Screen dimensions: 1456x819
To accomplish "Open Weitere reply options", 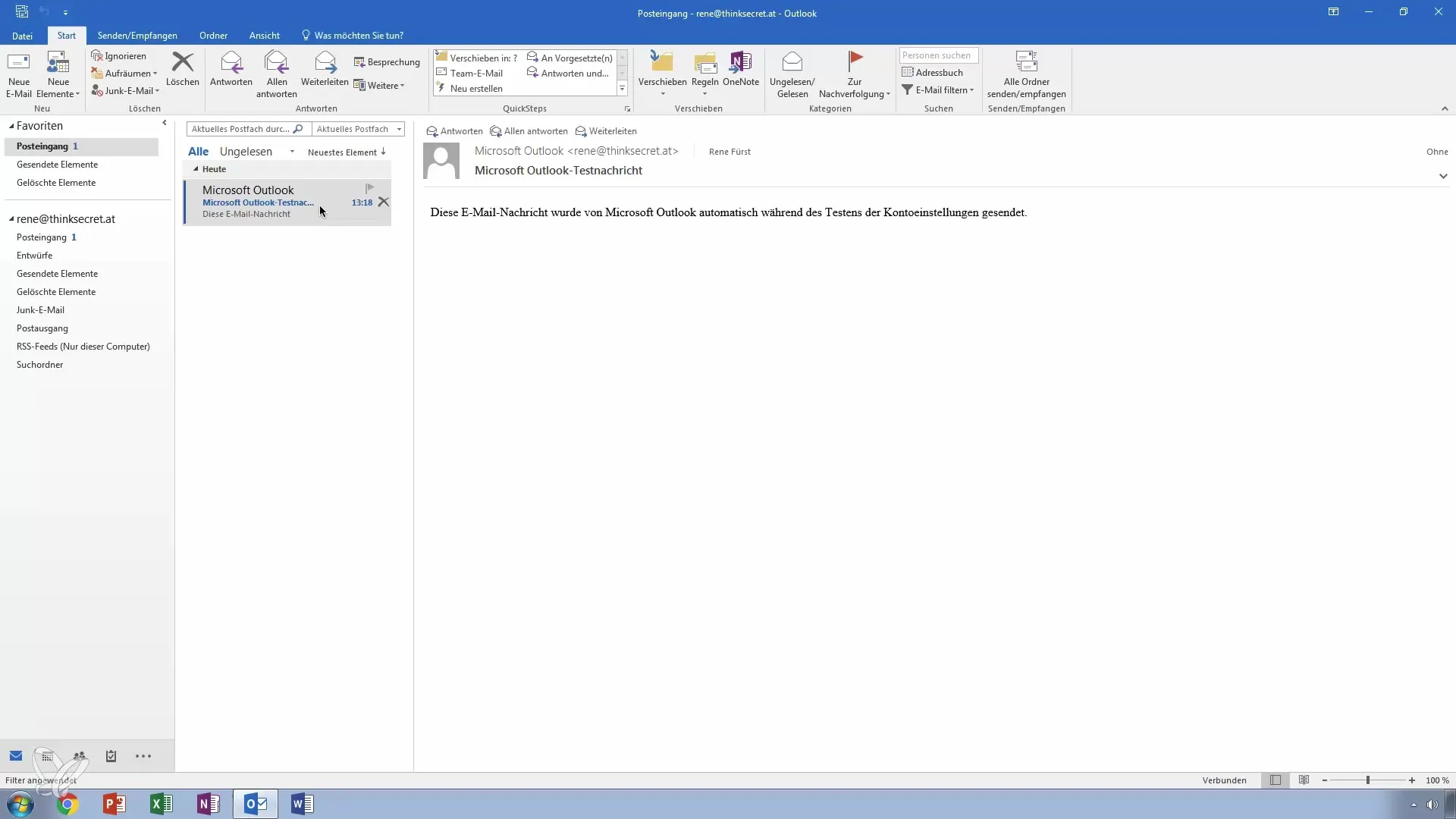I will 379,86.
